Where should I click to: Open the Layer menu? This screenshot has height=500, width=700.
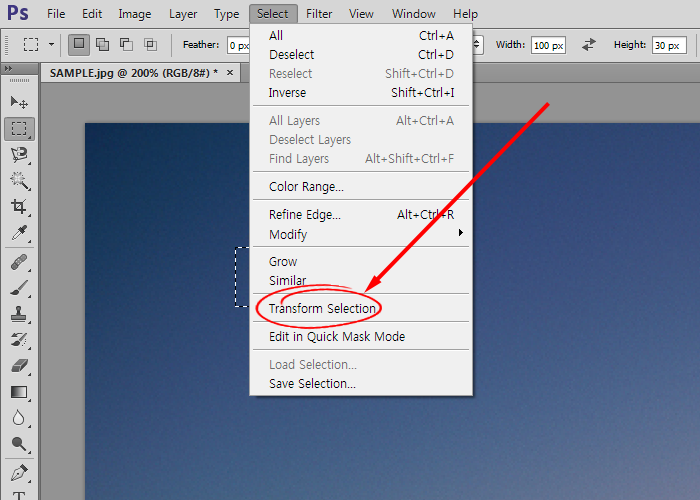[x=183, y=14]
